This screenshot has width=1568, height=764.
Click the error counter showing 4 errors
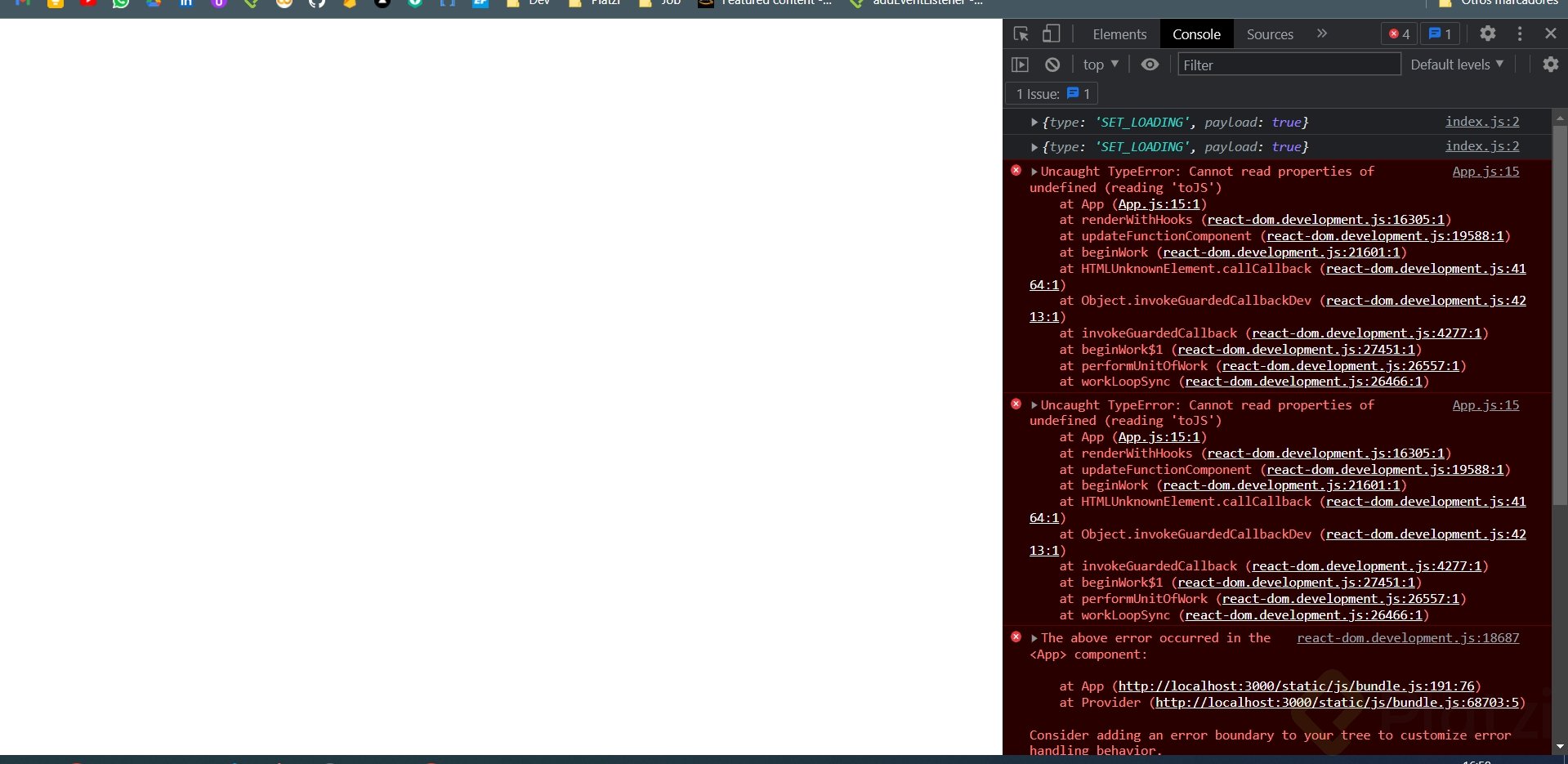1397,34
